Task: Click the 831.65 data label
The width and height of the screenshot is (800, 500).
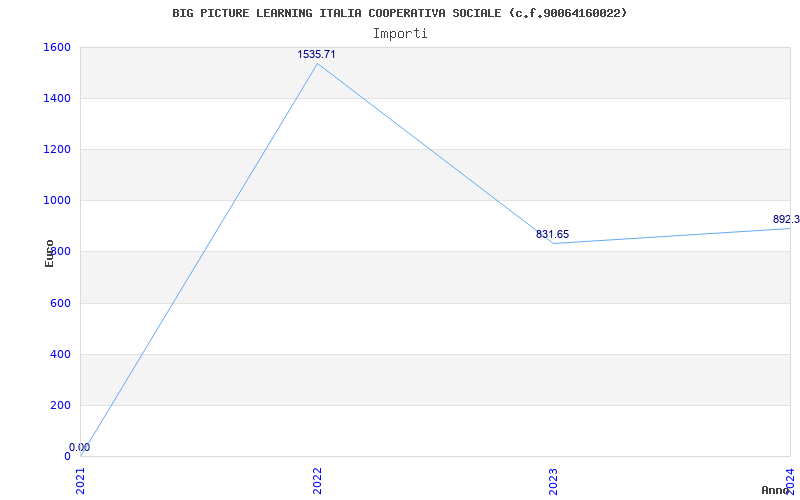Action: [x=552, y=235]
